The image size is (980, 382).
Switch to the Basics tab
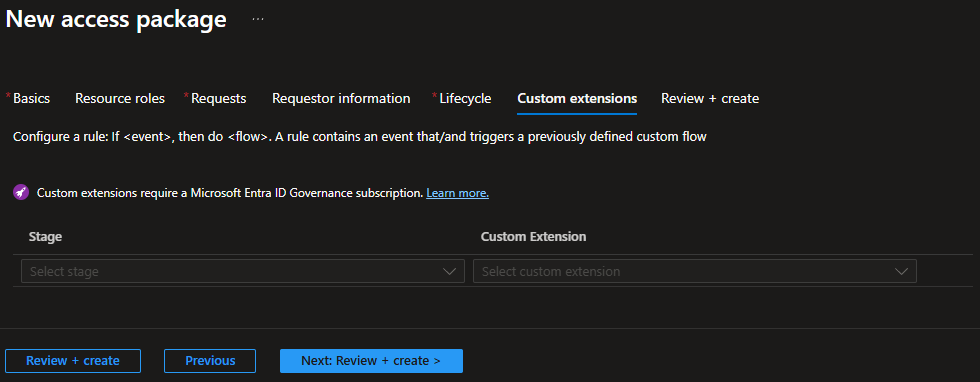click(x=31, y=98)
